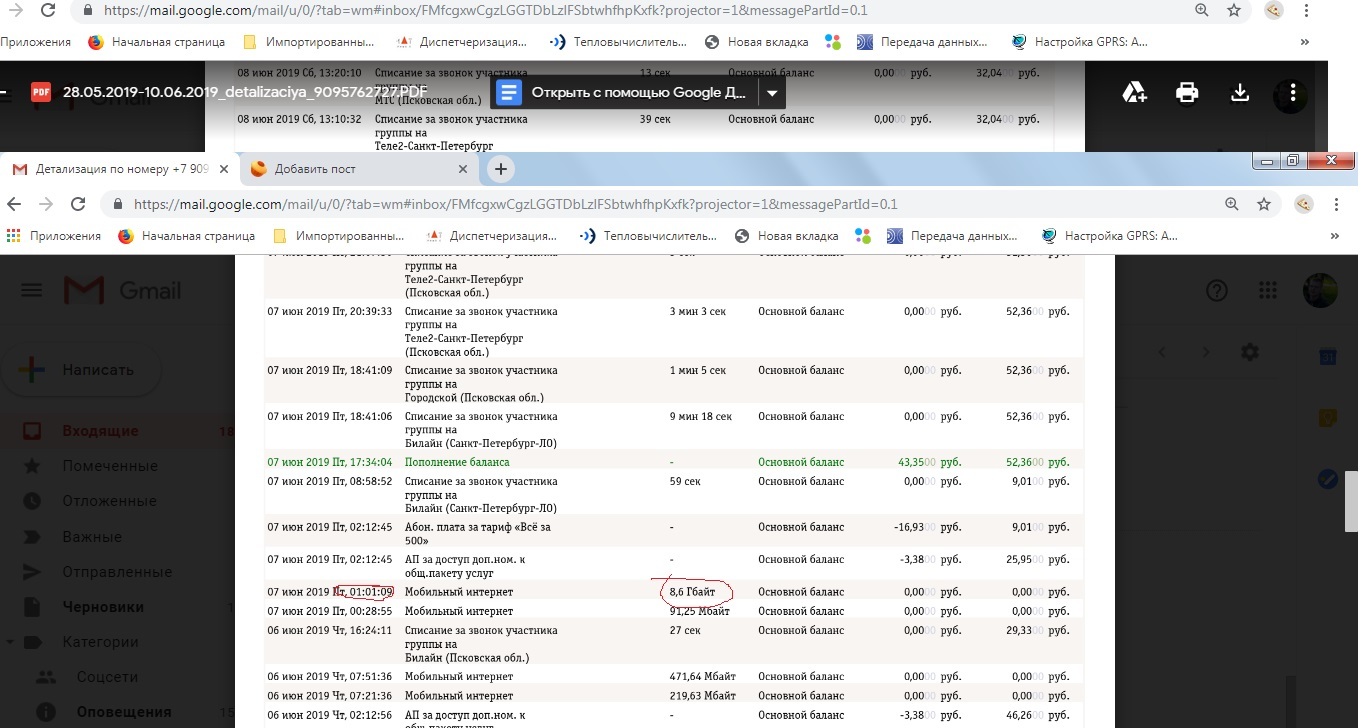Close the 'Детализация по номеру' tab
The width and height of the screenshot is (1366, 728).
[225, 169]
